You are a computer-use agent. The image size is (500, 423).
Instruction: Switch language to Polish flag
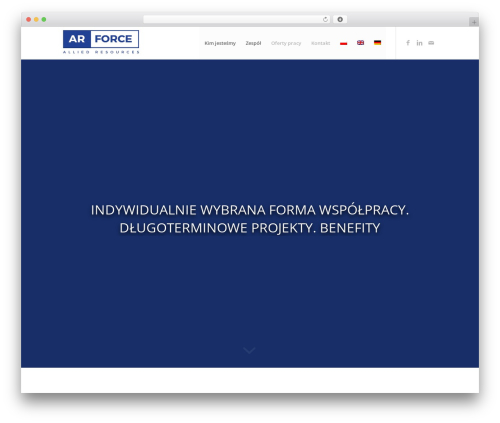(343, 43)
